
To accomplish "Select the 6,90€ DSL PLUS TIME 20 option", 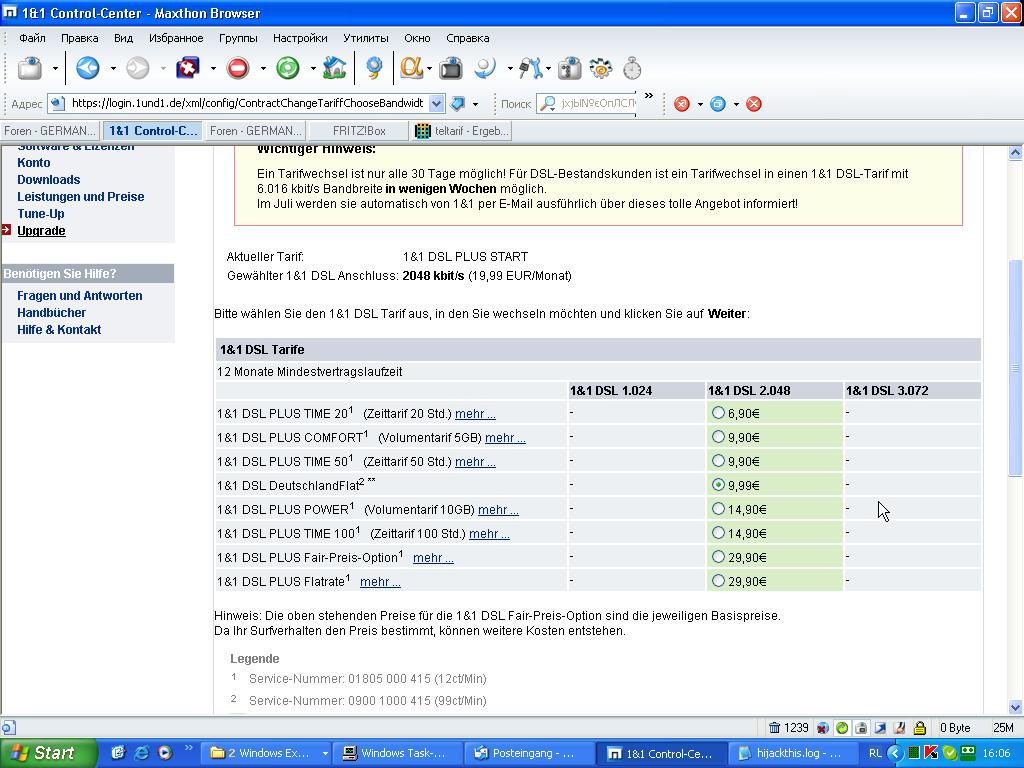I will [718, 413].
